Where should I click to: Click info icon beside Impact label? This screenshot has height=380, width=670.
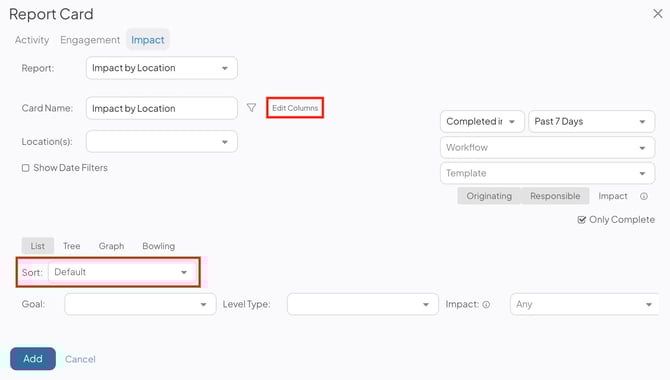click(486, 304)
